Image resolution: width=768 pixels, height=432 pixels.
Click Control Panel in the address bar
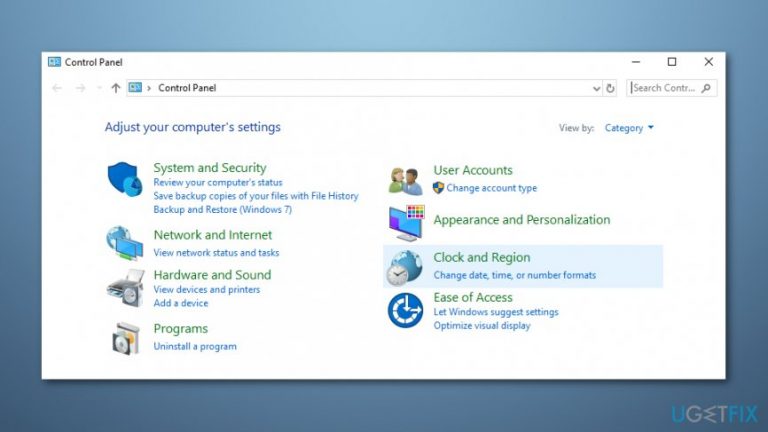187,88
